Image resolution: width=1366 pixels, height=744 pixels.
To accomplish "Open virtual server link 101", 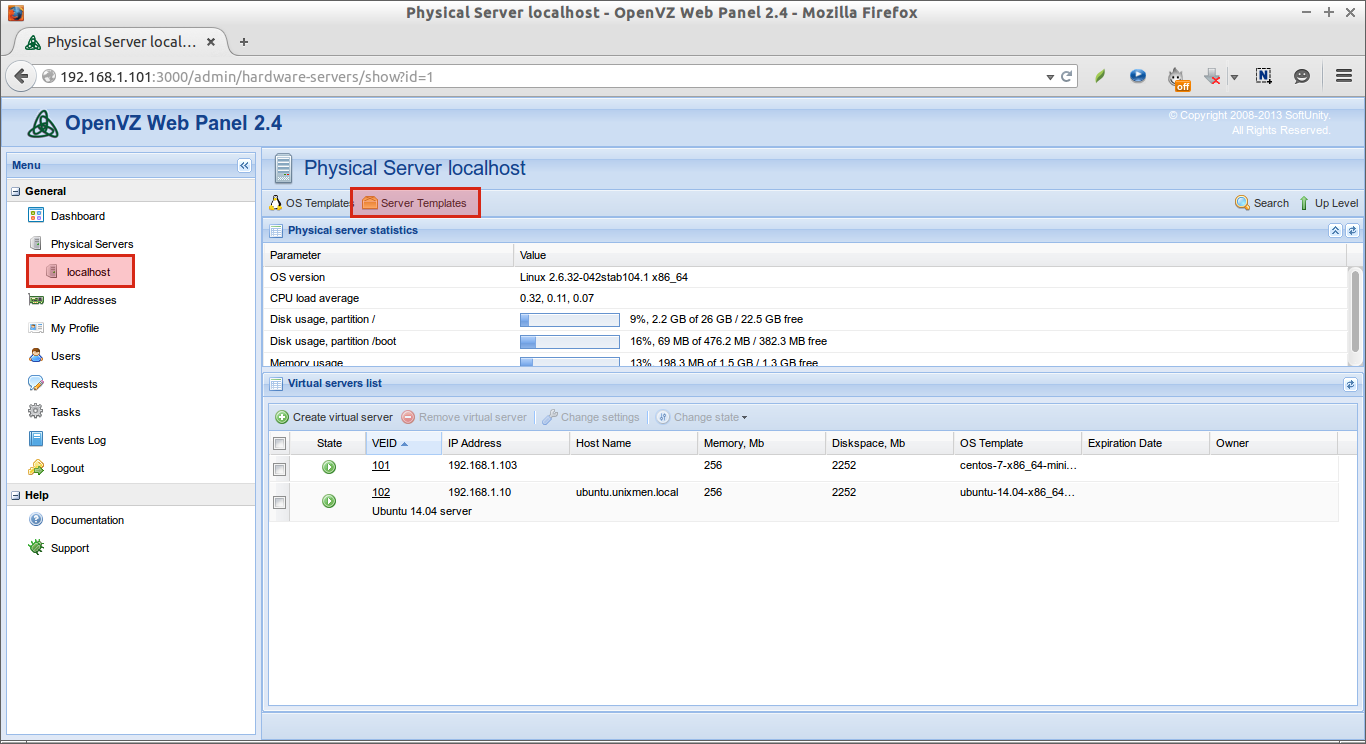I will pyautogui.click(x=381, y=465).
